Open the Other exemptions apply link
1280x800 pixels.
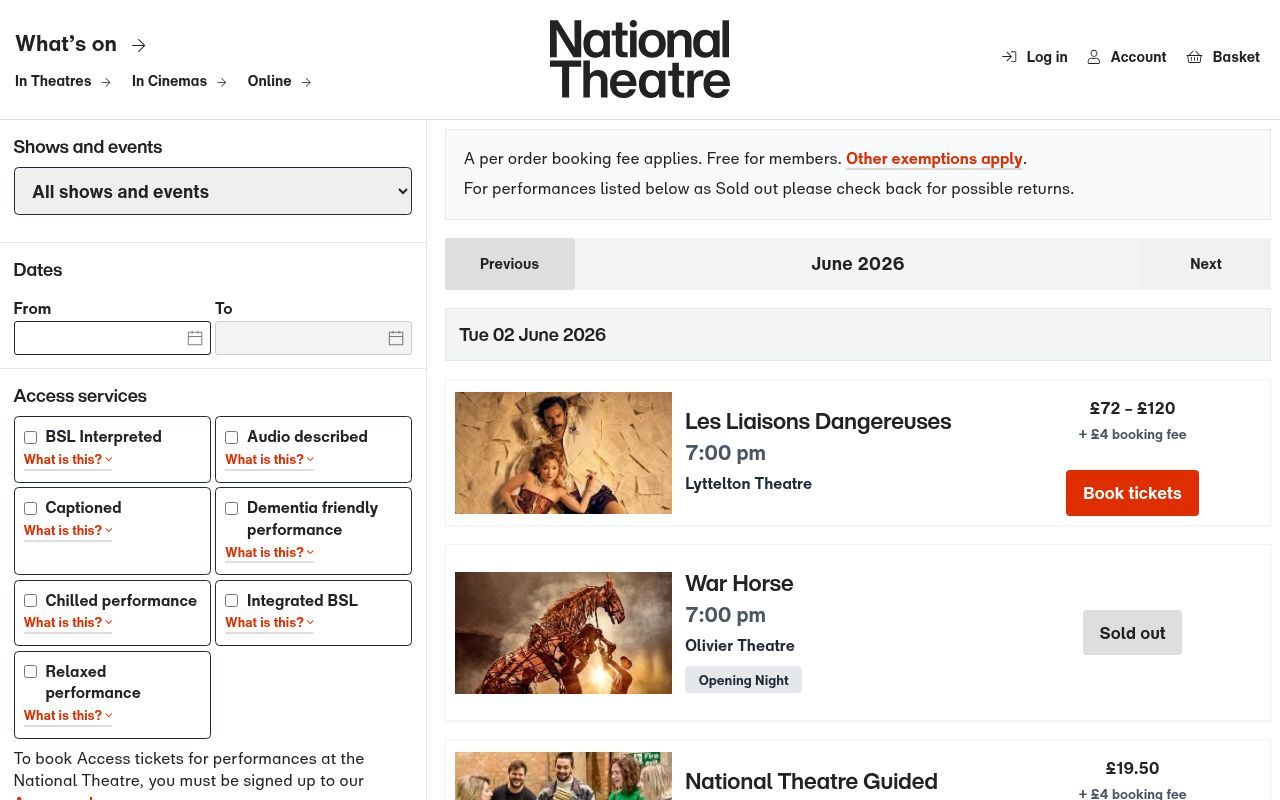[934, 158]
